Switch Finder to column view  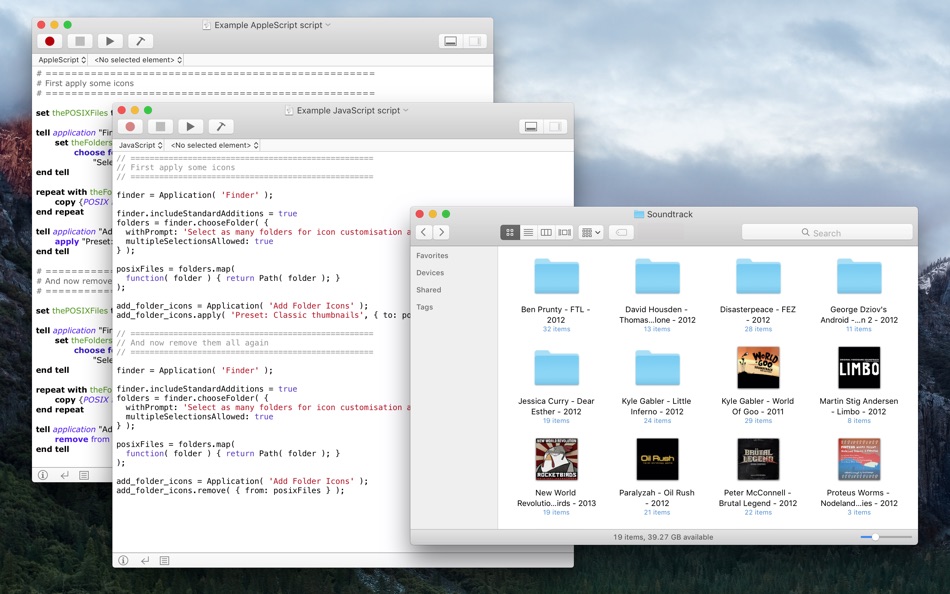(546, 232)
